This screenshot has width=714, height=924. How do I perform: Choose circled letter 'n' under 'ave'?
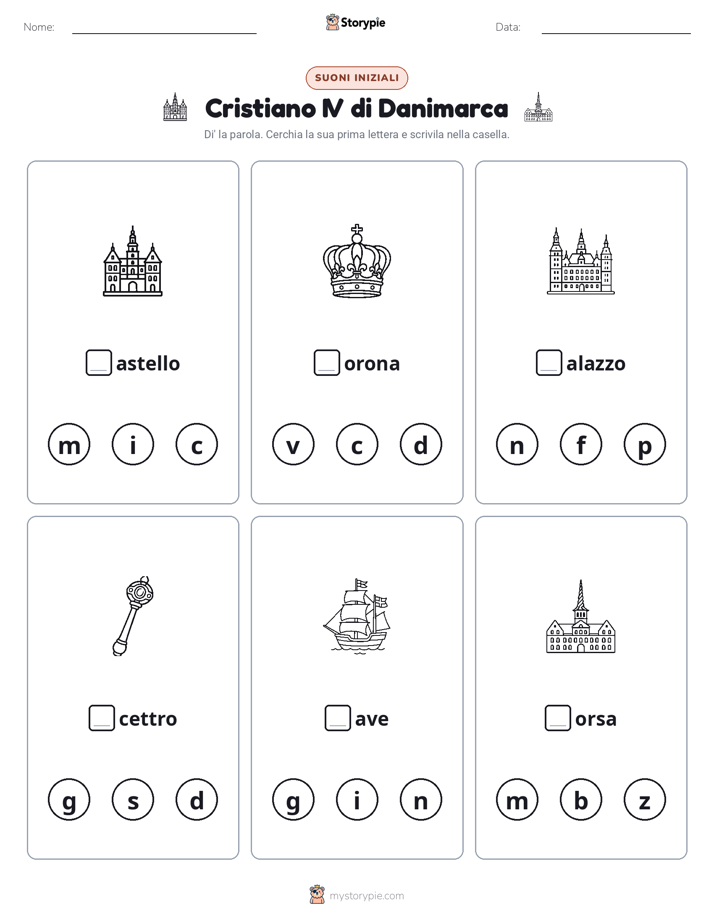[421, 800]
